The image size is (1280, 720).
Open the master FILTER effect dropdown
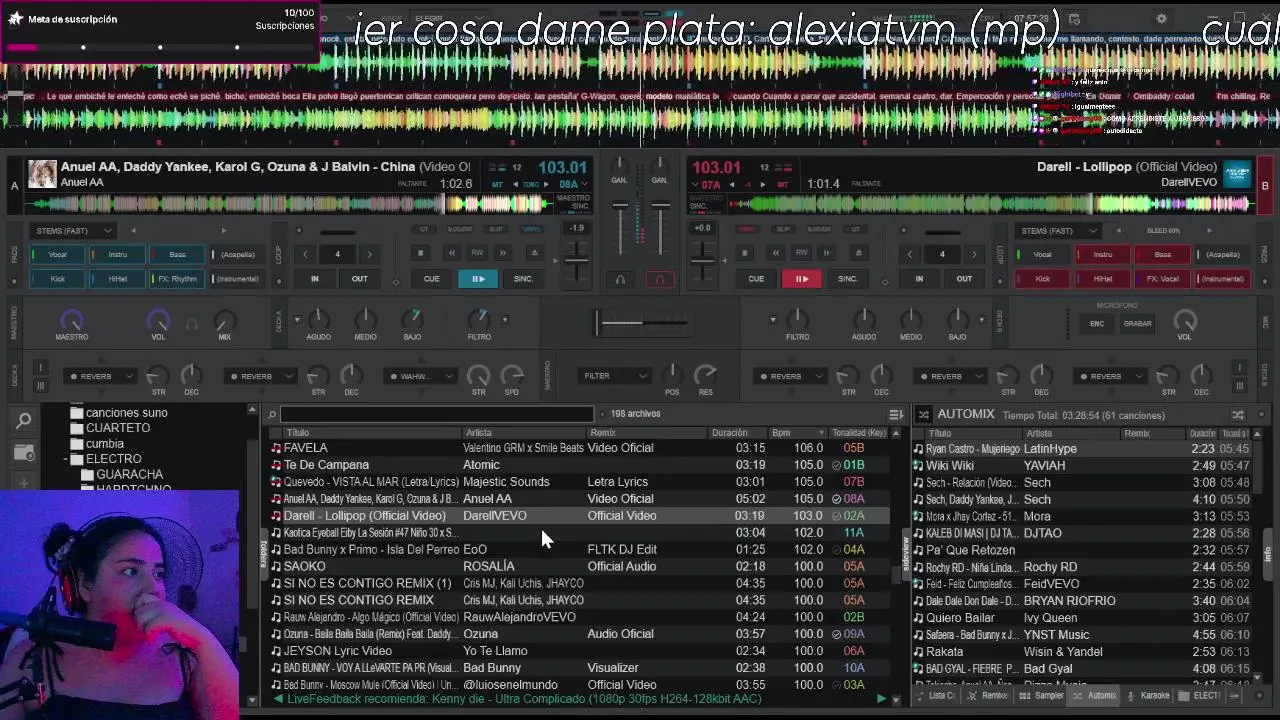[x=616, y=377]
